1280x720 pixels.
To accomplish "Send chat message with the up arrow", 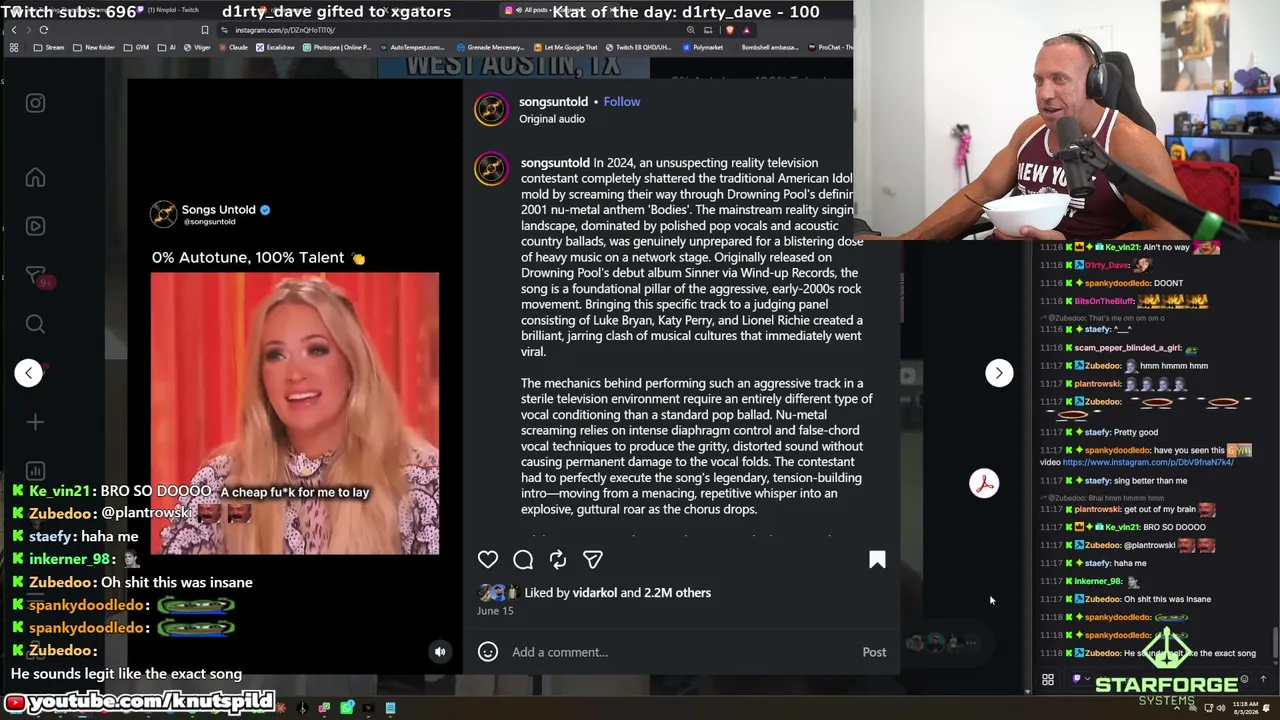I will 1263,680.
